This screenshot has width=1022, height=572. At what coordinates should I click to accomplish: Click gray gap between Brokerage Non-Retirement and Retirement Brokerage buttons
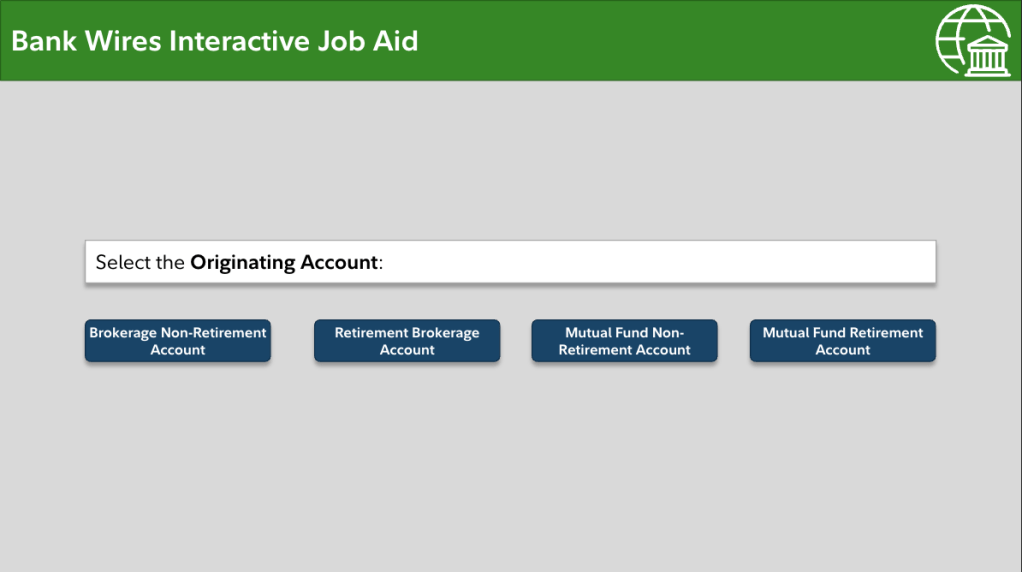tap(292, 341)
